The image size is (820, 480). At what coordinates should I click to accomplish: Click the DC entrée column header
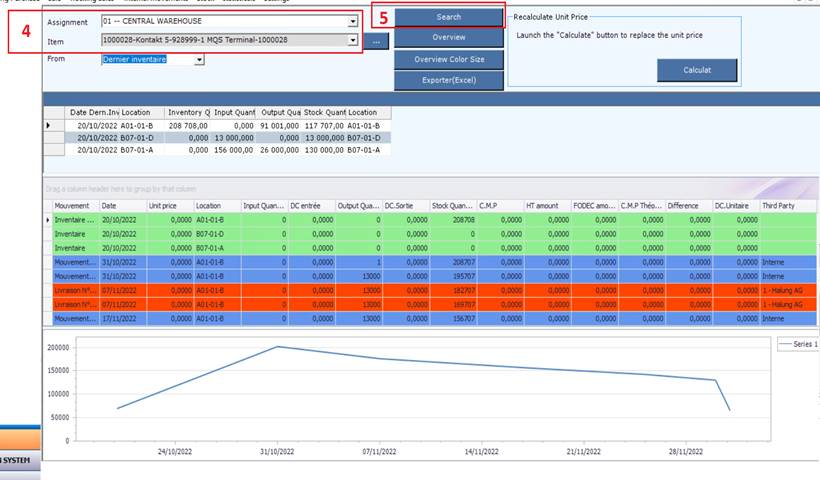click(312, 206)
